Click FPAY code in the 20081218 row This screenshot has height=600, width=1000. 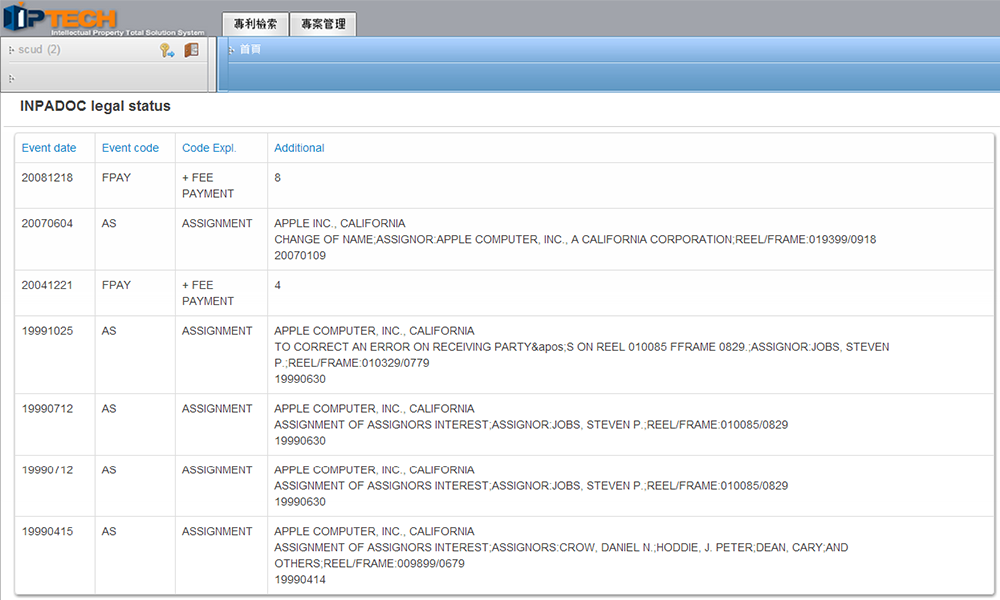click(116, 178)
